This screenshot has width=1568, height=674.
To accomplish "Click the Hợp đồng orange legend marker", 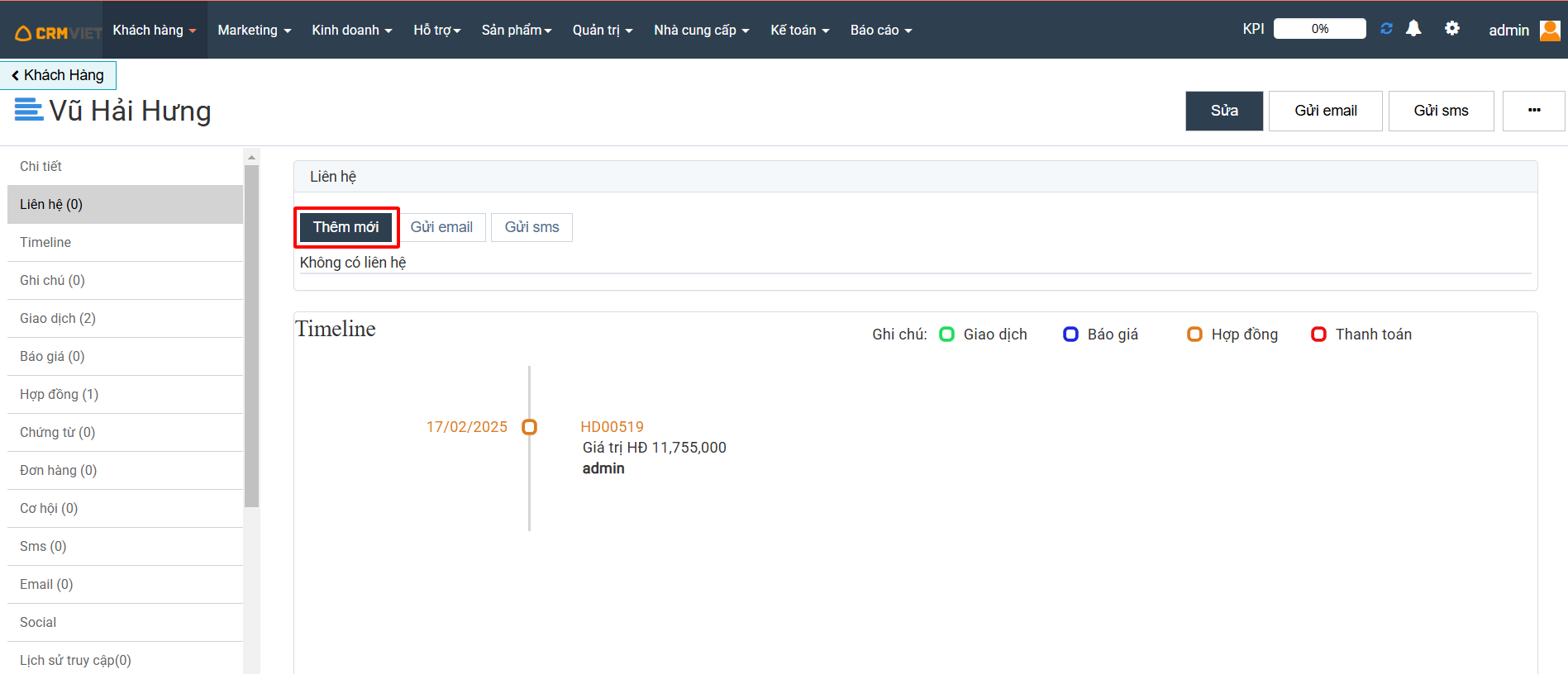I will (1194, 334).
